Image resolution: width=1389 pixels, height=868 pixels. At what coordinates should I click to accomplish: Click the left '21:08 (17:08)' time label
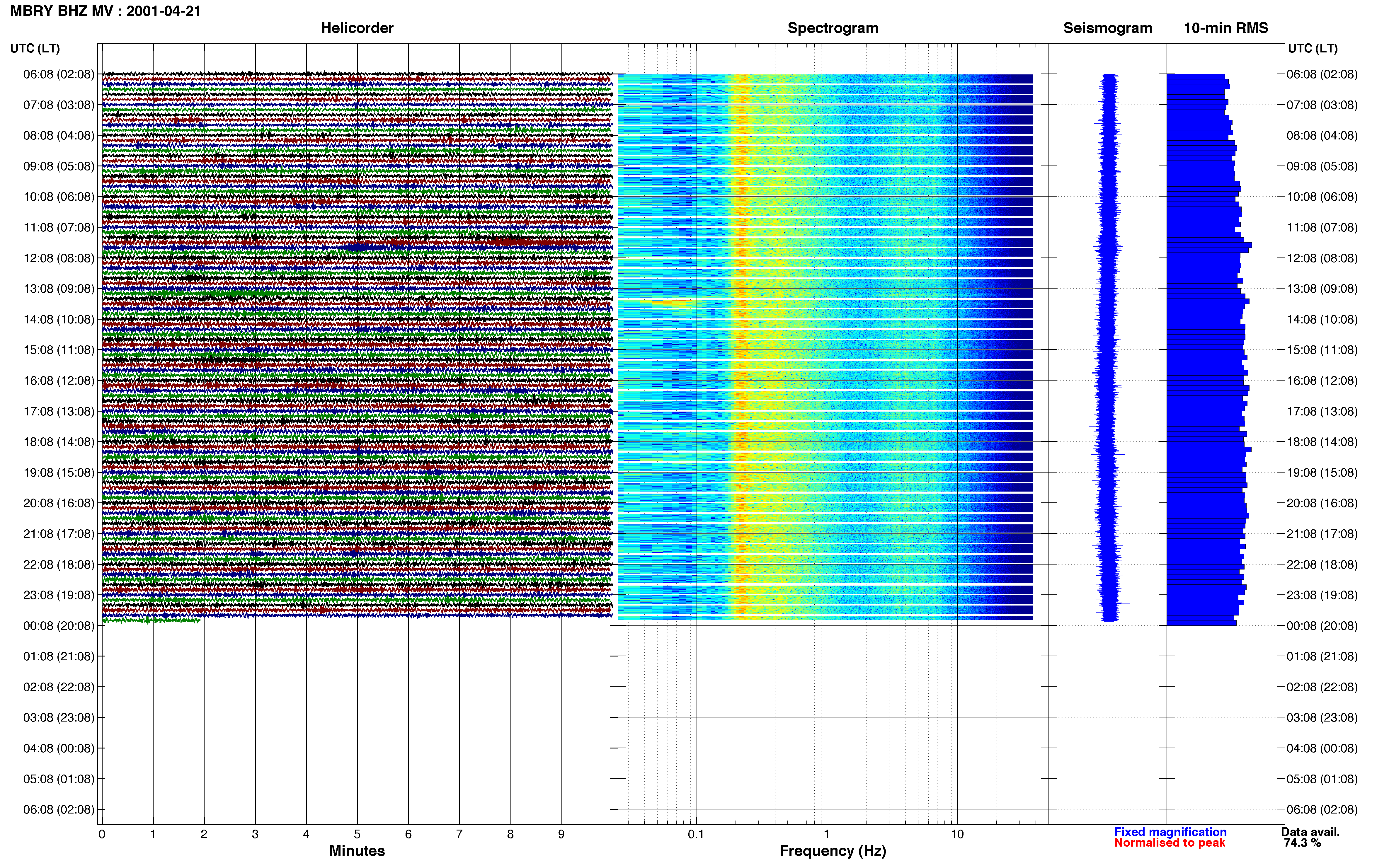pos(59,534)
